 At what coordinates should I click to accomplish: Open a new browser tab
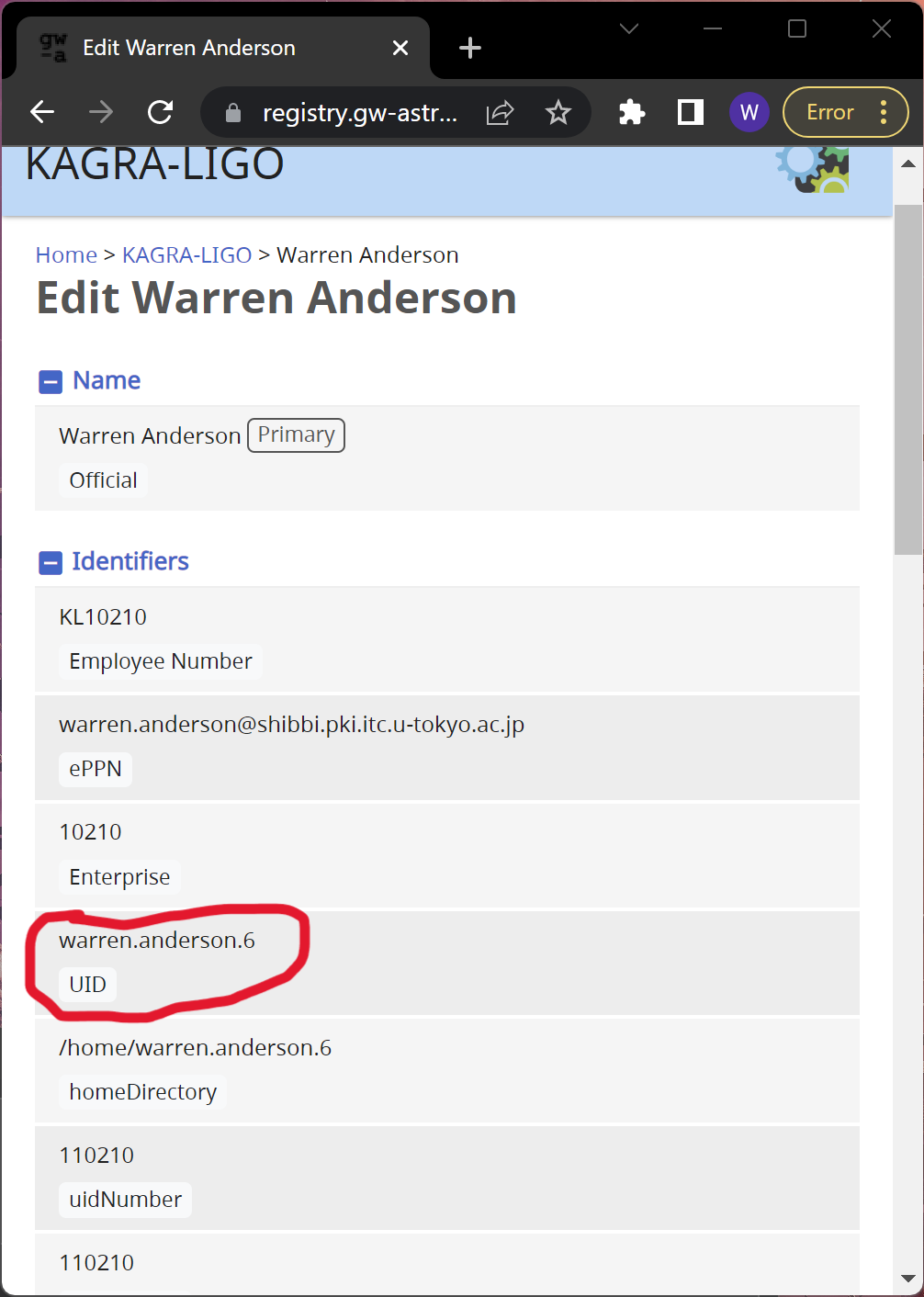coord(470,48)
